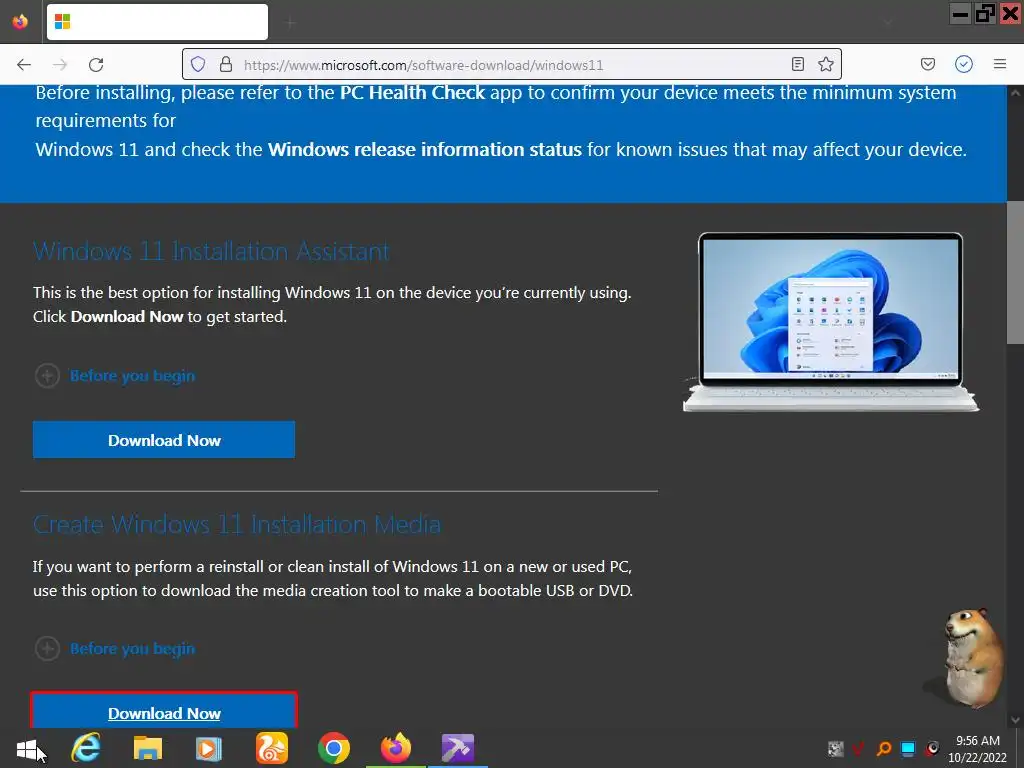Open the Firefox account icon
1024x768 pixels.
tap(964, 64)
